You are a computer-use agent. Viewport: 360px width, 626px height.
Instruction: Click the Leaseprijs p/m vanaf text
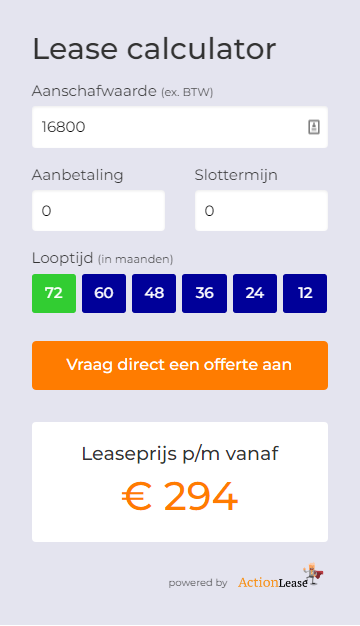(180, 454)
